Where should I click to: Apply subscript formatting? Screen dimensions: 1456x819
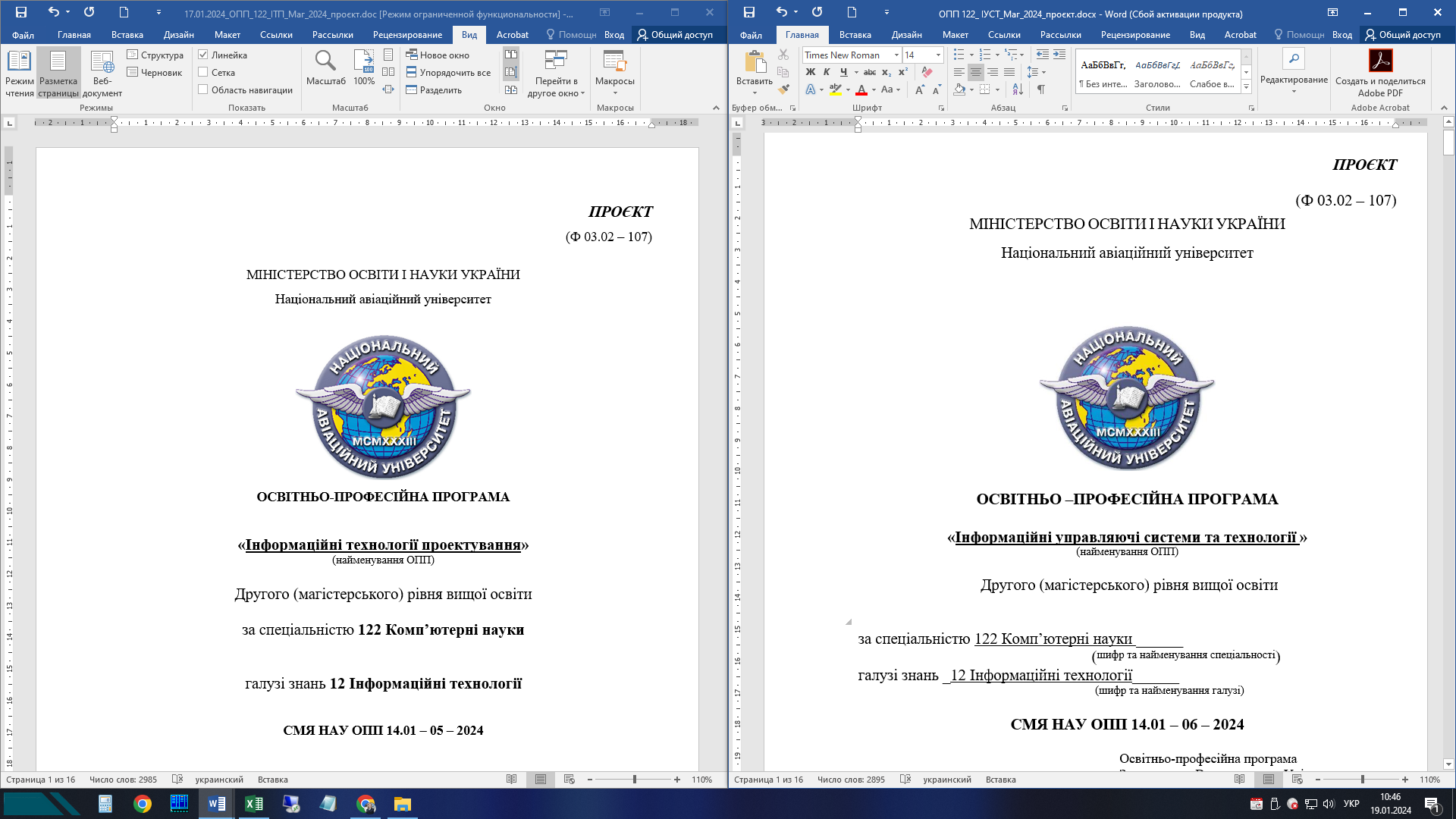[x=886, y=72]
